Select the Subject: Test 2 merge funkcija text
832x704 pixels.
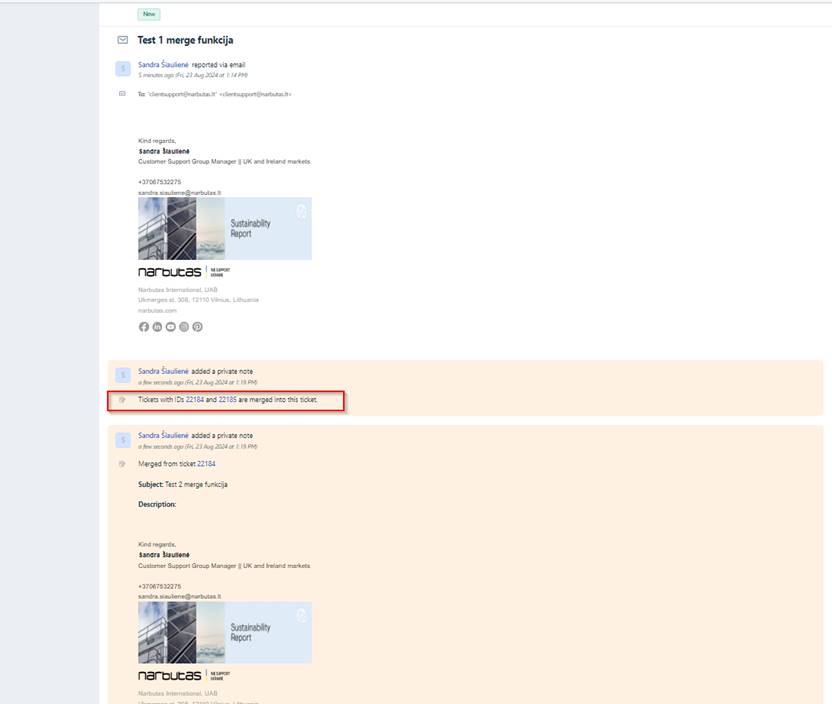[183, 484]
